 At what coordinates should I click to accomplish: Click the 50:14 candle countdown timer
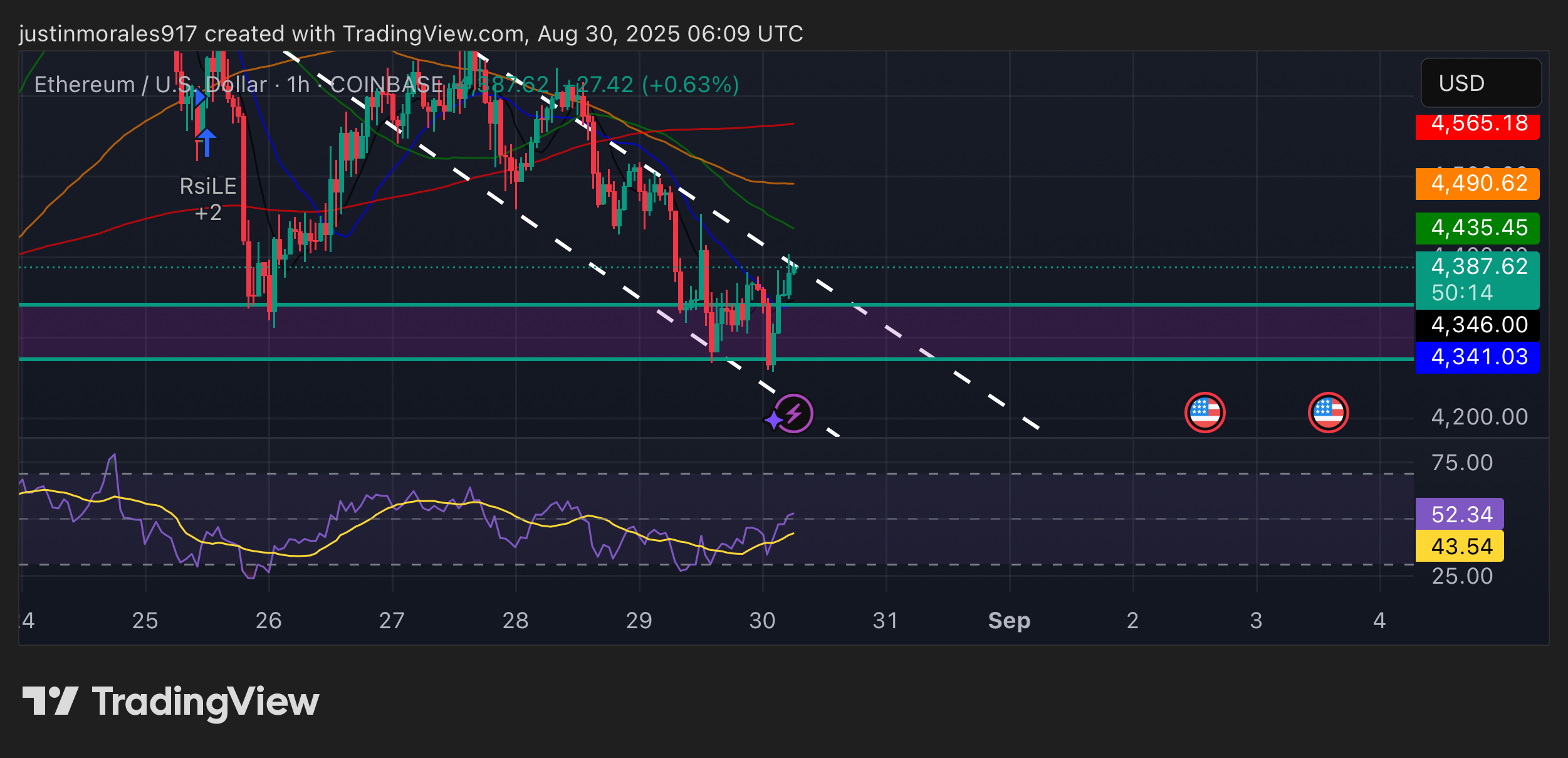tap(1461, 293)
